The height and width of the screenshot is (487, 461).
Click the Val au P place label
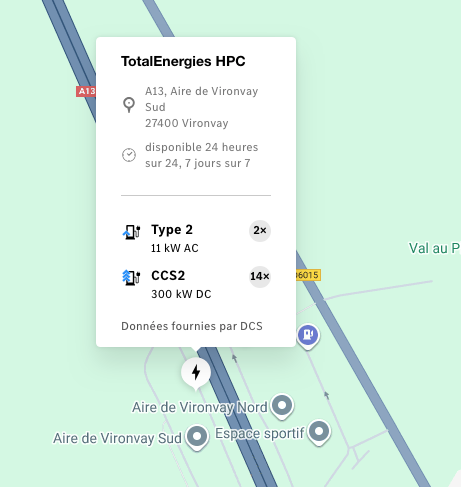tap(435, 248)
